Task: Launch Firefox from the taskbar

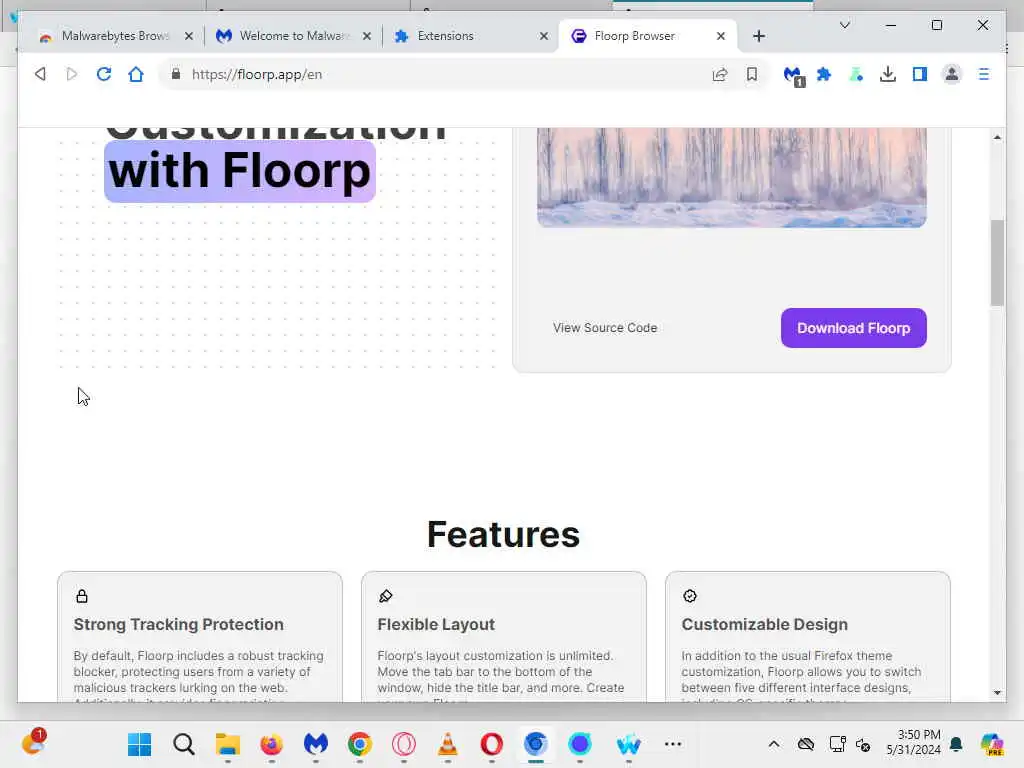Action: point(271,744)
